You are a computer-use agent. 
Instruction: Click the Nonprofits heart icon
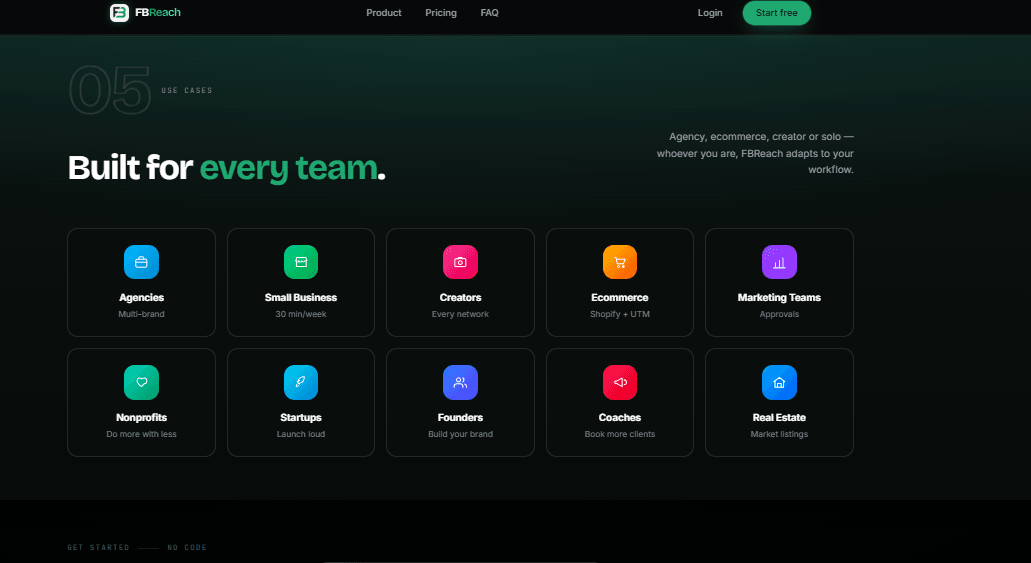141,382
